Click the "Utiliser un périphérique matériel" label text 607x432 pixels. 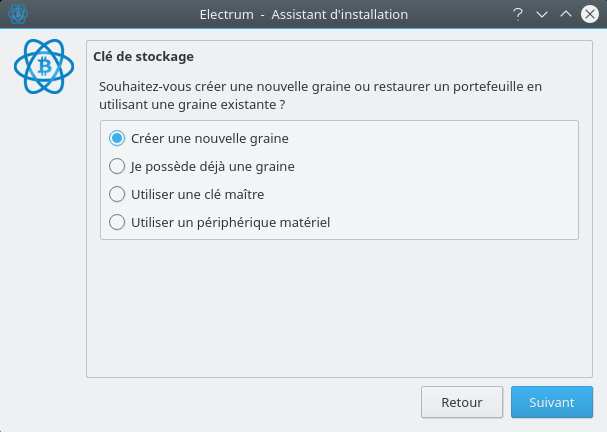tap(230, 222)
